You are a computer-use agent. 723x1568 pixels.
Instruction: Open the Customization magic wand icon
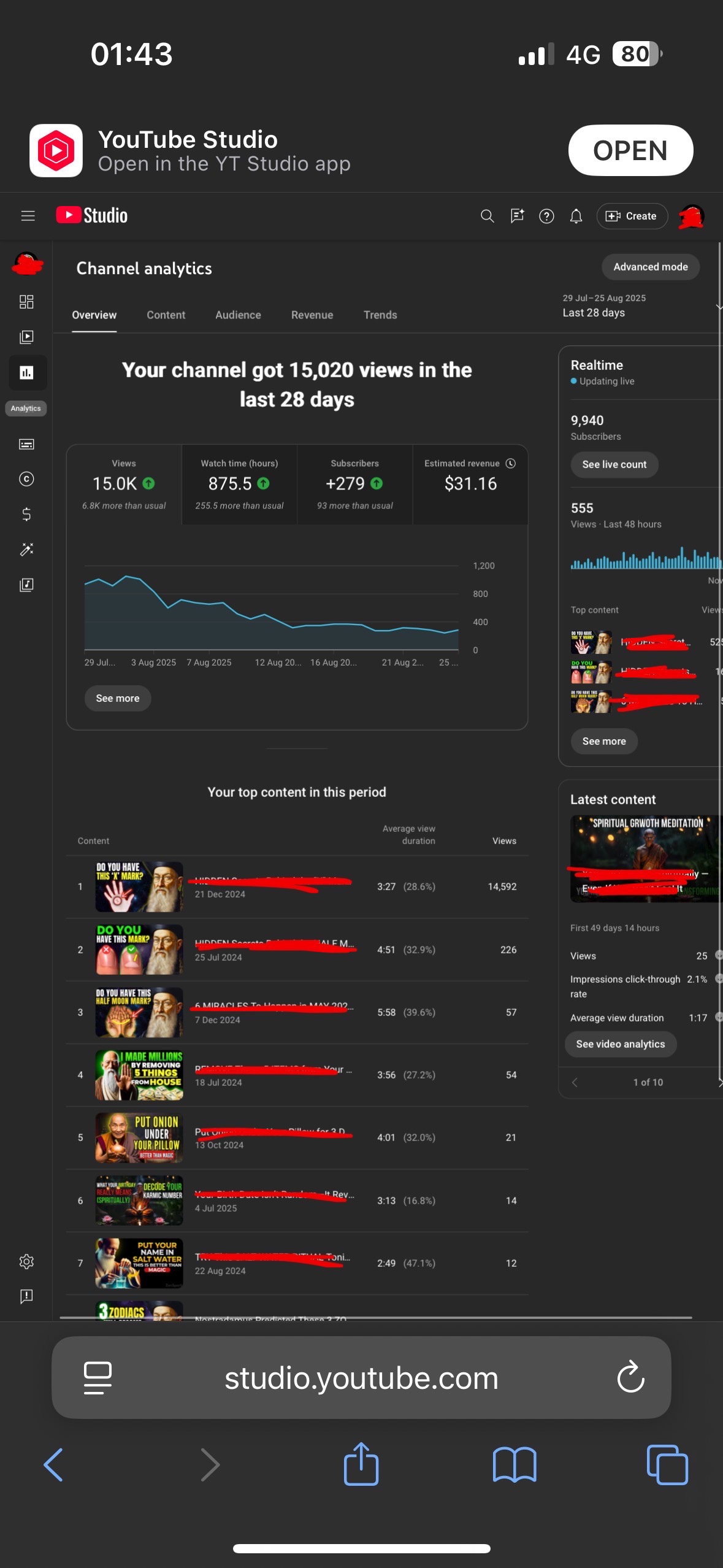tap(26, 549)
